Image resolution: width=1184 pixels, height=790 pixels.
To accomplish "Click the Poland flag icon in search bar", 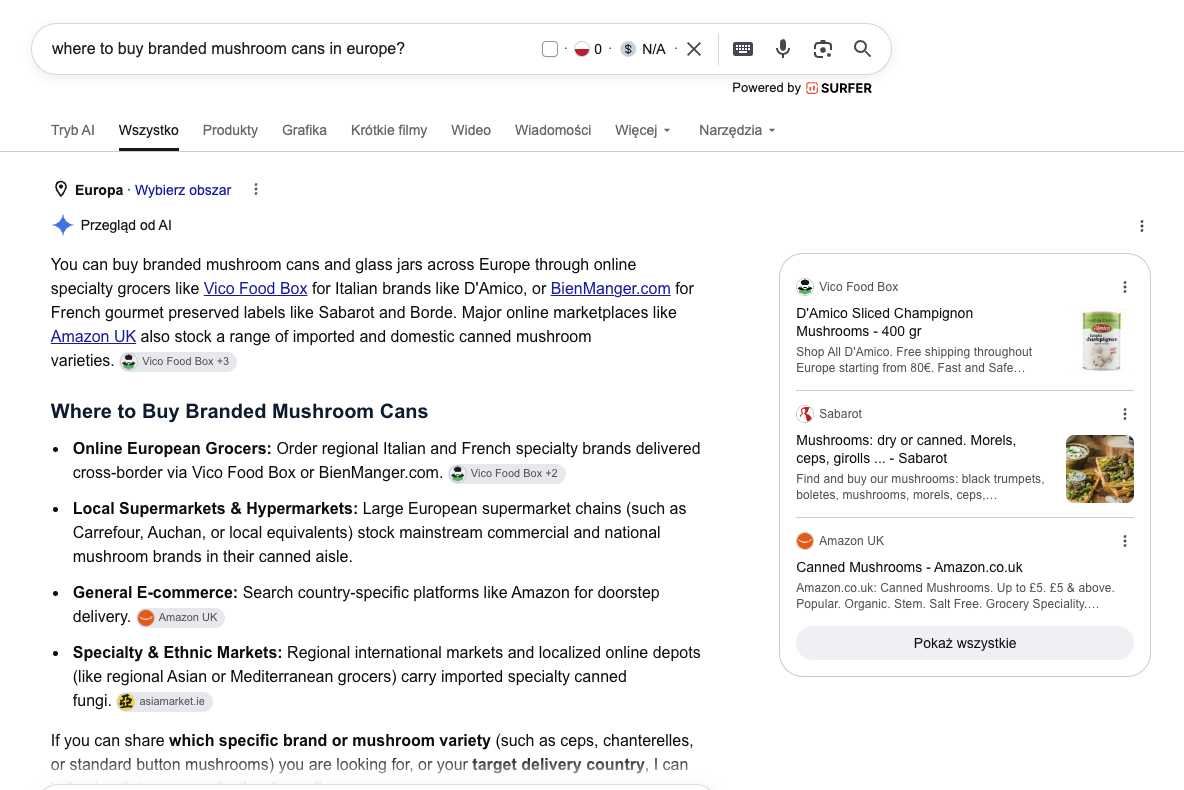I will point(581,49).
